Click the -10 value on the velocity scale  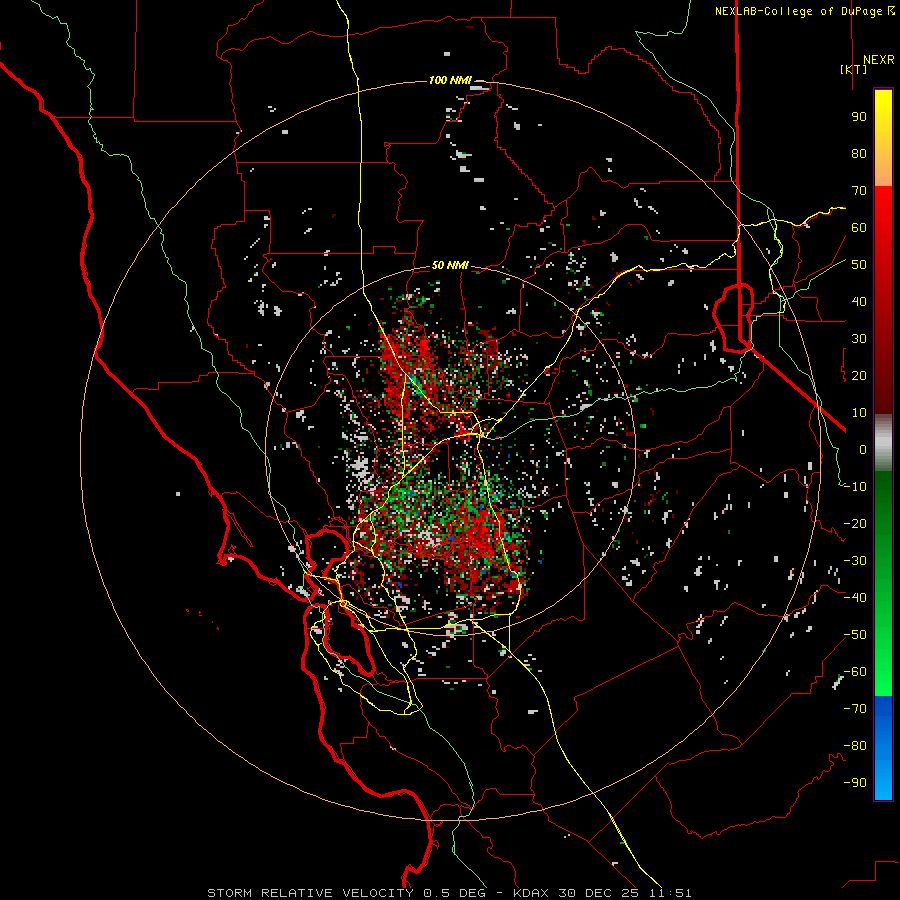[x=855, y=487]
